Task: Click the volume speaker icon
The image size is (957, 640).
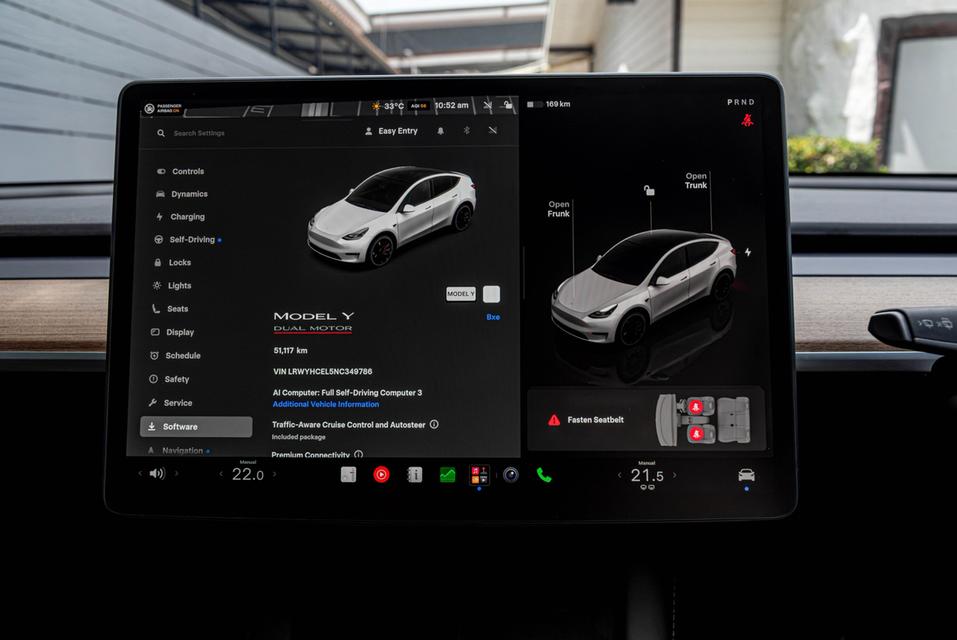Action: tap(157, 473)
